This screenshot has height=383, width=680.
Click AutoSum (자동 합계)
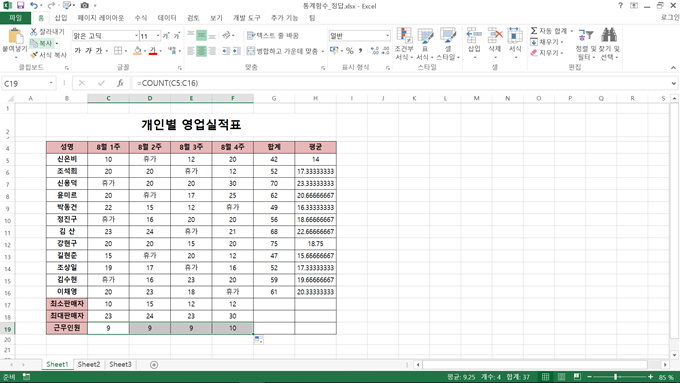(x=549, y=31)
